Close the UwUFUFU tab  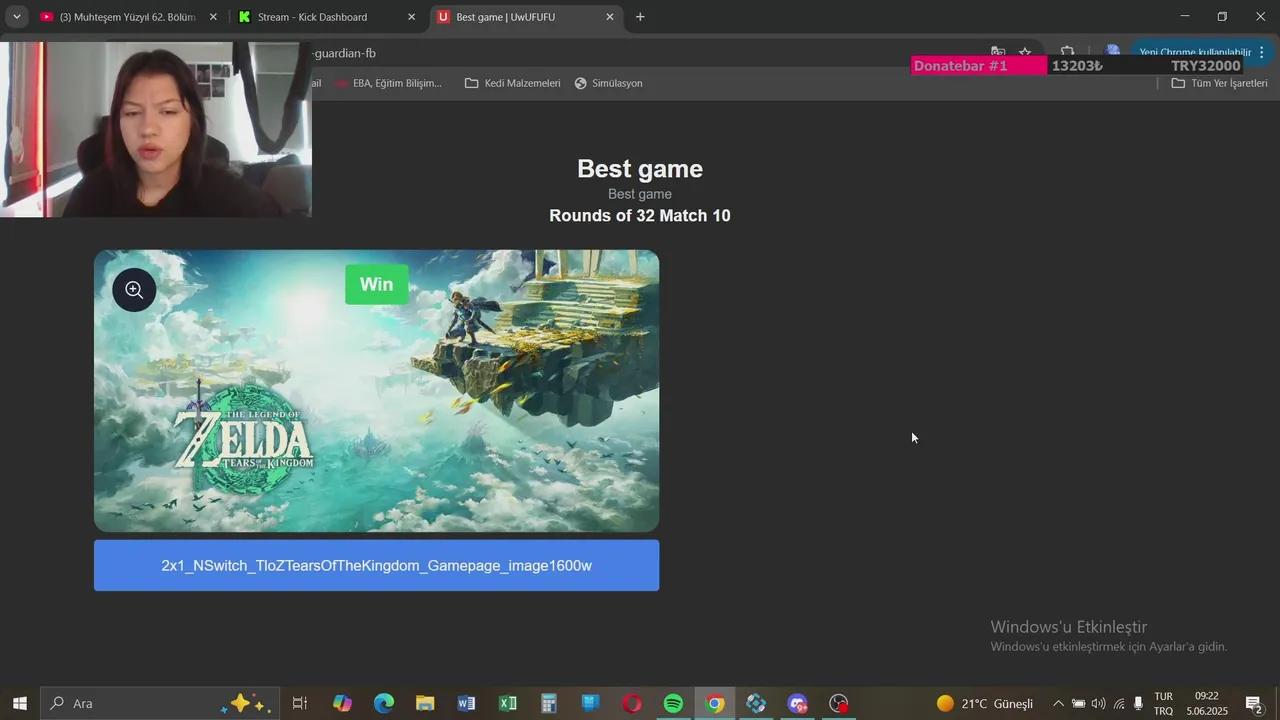(x=610, y=17)
